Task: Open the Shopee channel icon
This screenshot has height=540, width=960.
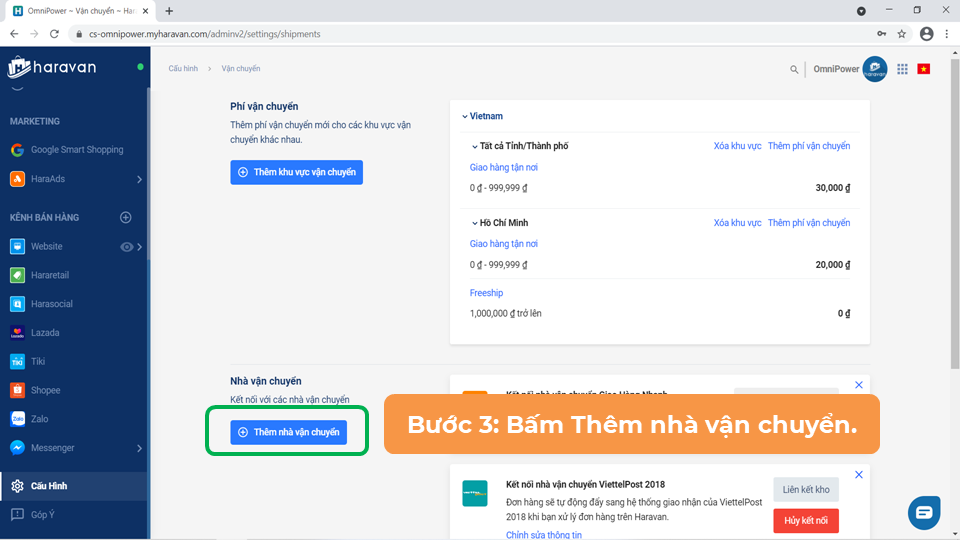Action: click(x=17, y=390)
